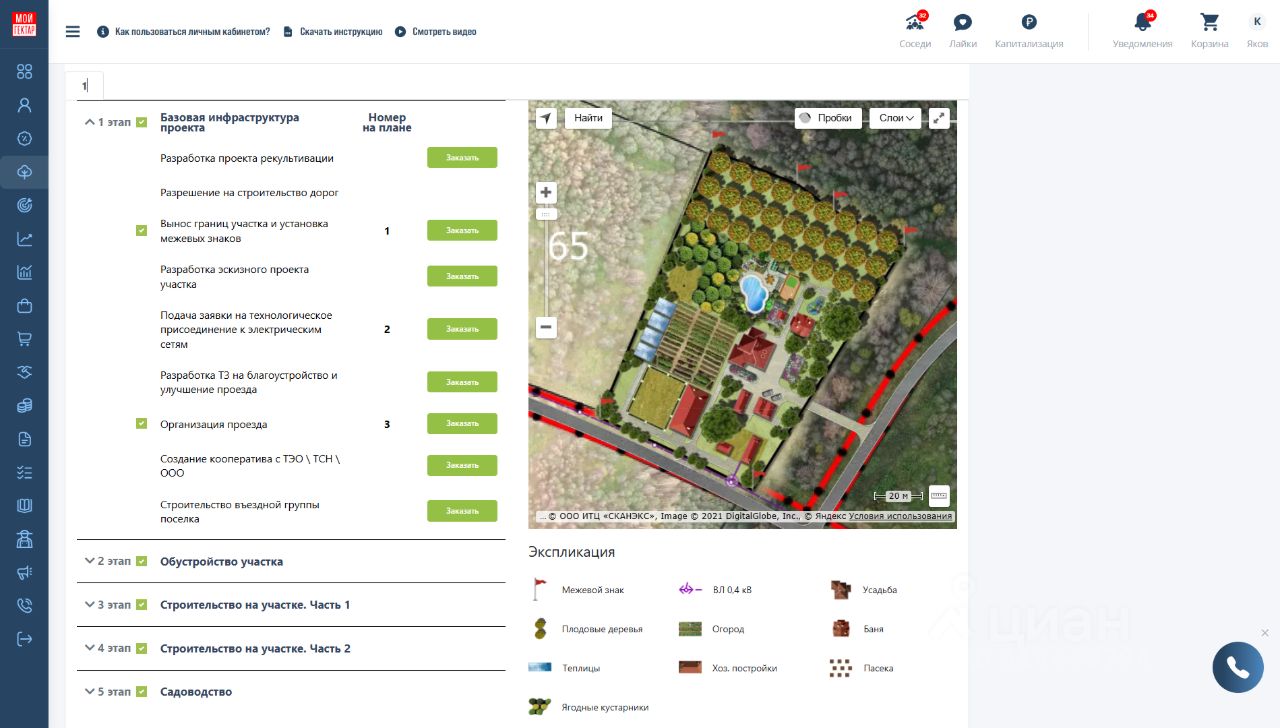Open Лайки likes icon
Screen dimensions: 1280x728
[x=963, y=30]
